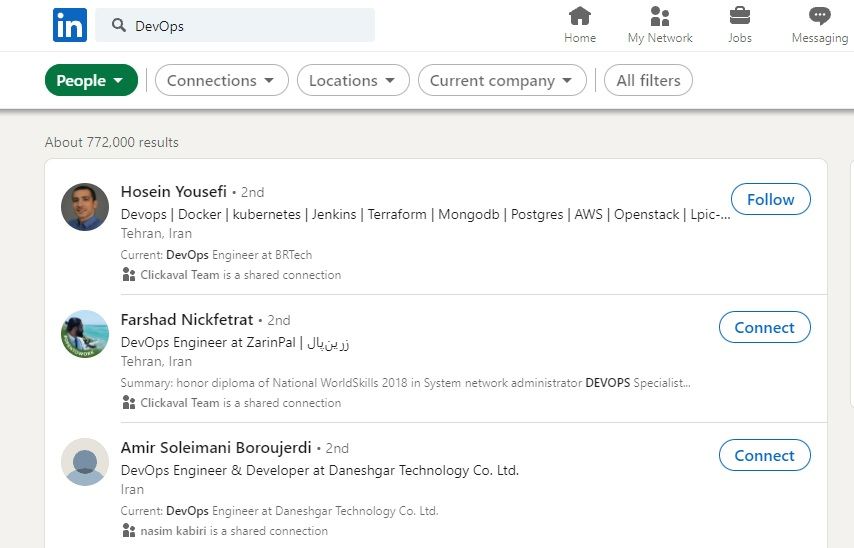Open Messaging speech bubble icon
Screen dimensions: 854x548
(x=819, y=16)
